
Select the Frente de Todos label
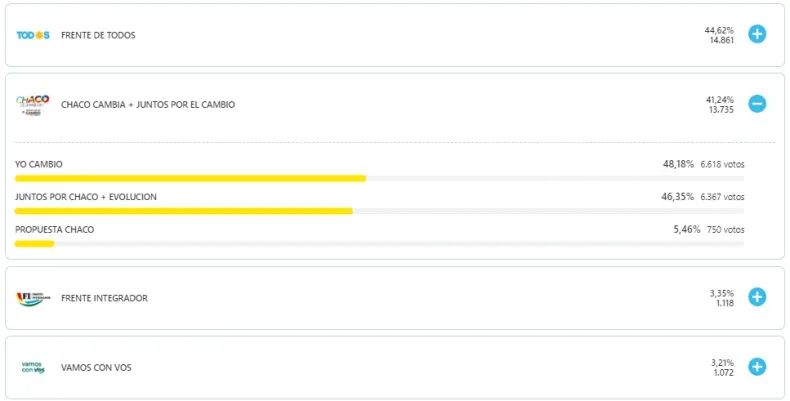pyautogui.click(x=98, y=35)
